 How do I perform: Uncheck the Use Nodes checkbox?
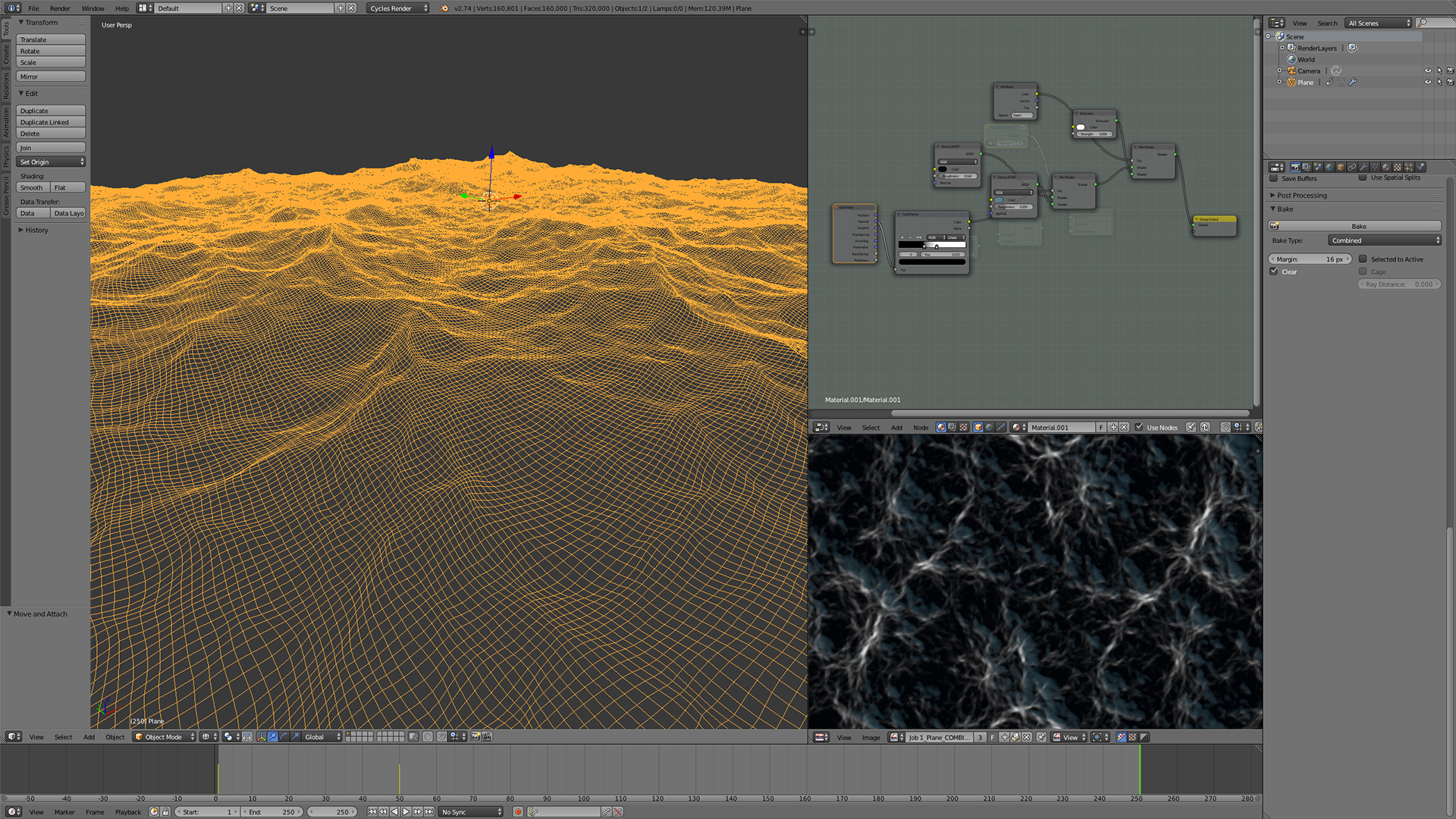pyautogui.click(x=1139, y=427)
